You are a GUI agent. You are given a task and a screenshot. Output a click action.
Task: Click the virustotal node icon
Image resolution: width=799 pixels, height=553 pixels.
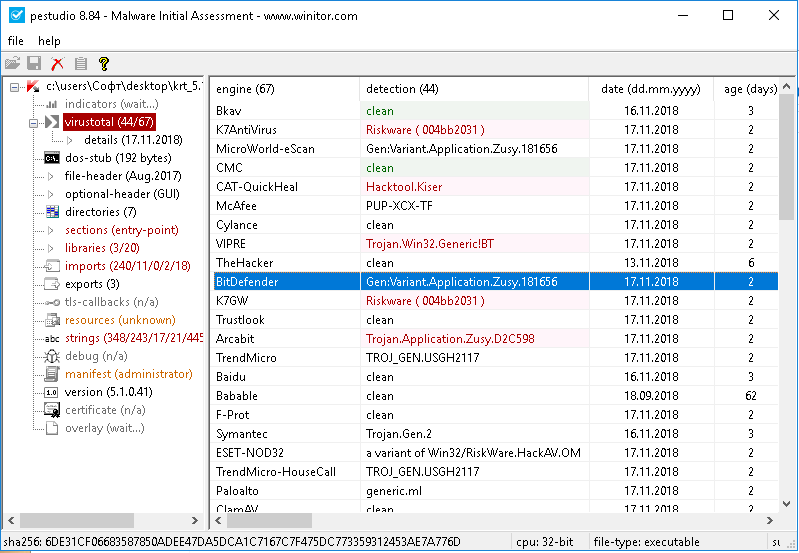pyautogui.click(x=52, y=122)
